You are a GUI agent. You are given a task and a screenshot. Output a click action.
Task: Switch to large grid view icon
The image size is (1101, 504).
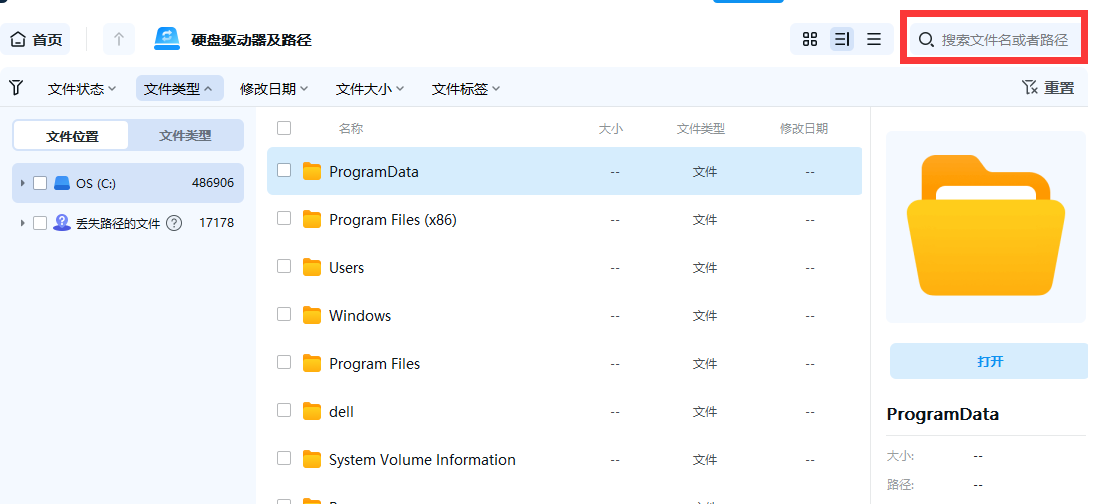[810, 39]
